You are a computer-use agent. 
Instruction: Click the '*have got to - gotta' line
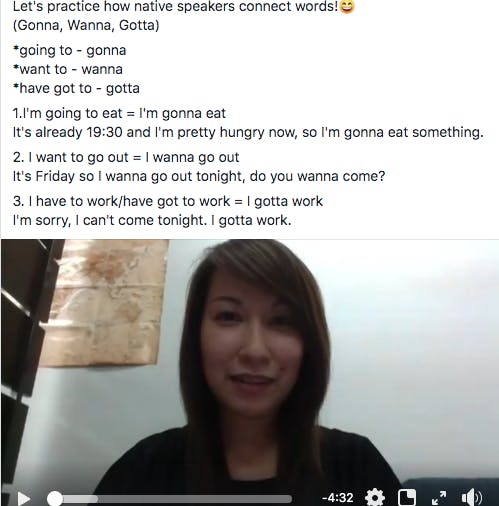click(76, 88)
